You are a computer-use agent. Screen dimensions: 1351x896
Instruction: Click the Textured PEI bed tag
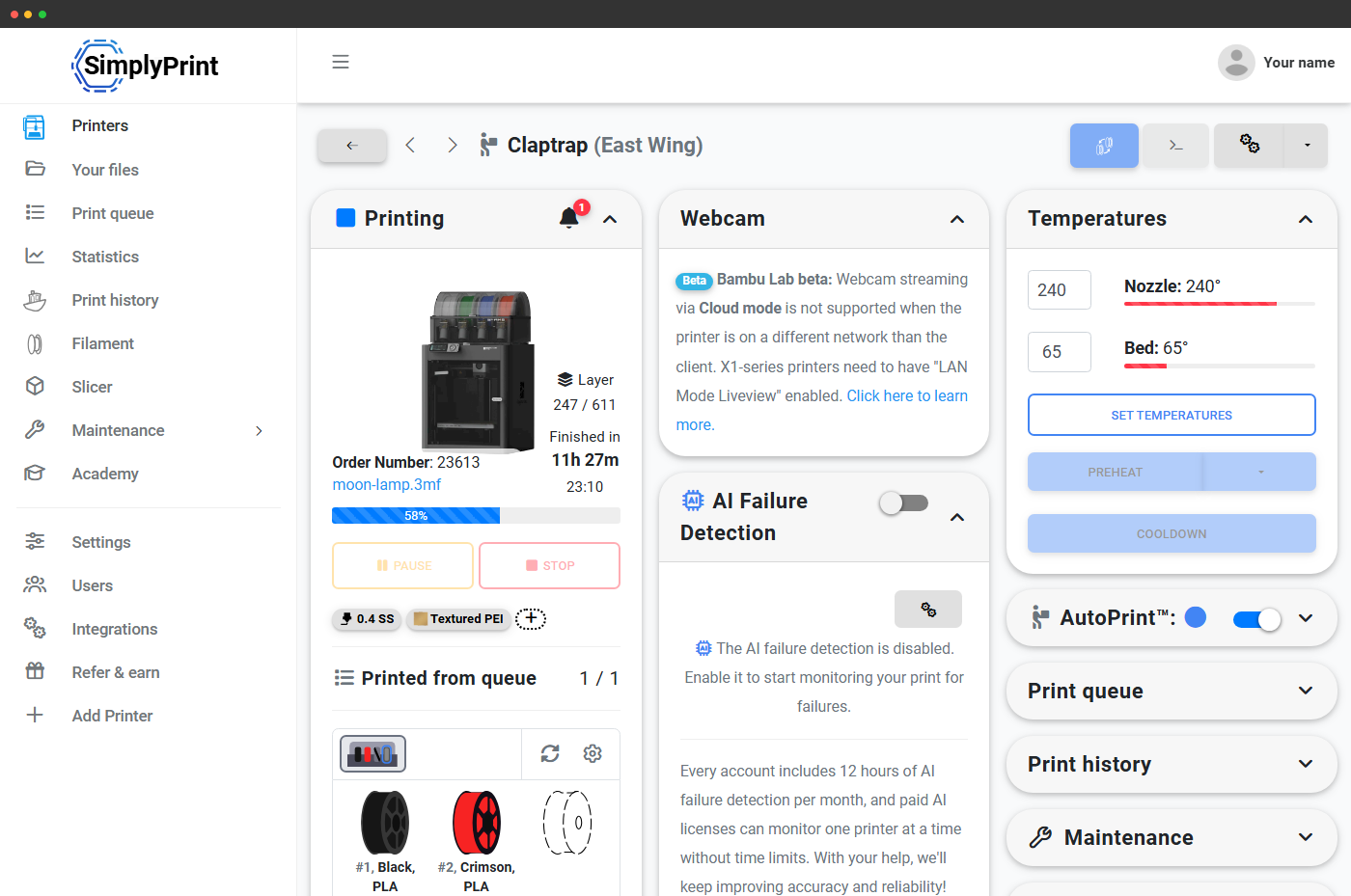pyautogui.click(x=458, y=619)
